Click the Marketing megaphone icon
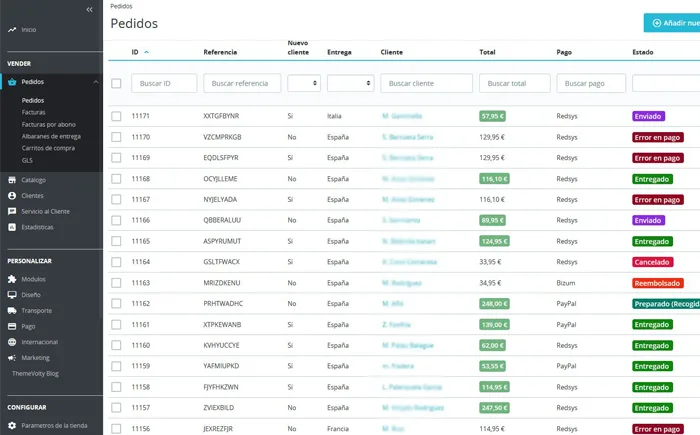Viewport: 700px width, 435px height. click(11, 357)
